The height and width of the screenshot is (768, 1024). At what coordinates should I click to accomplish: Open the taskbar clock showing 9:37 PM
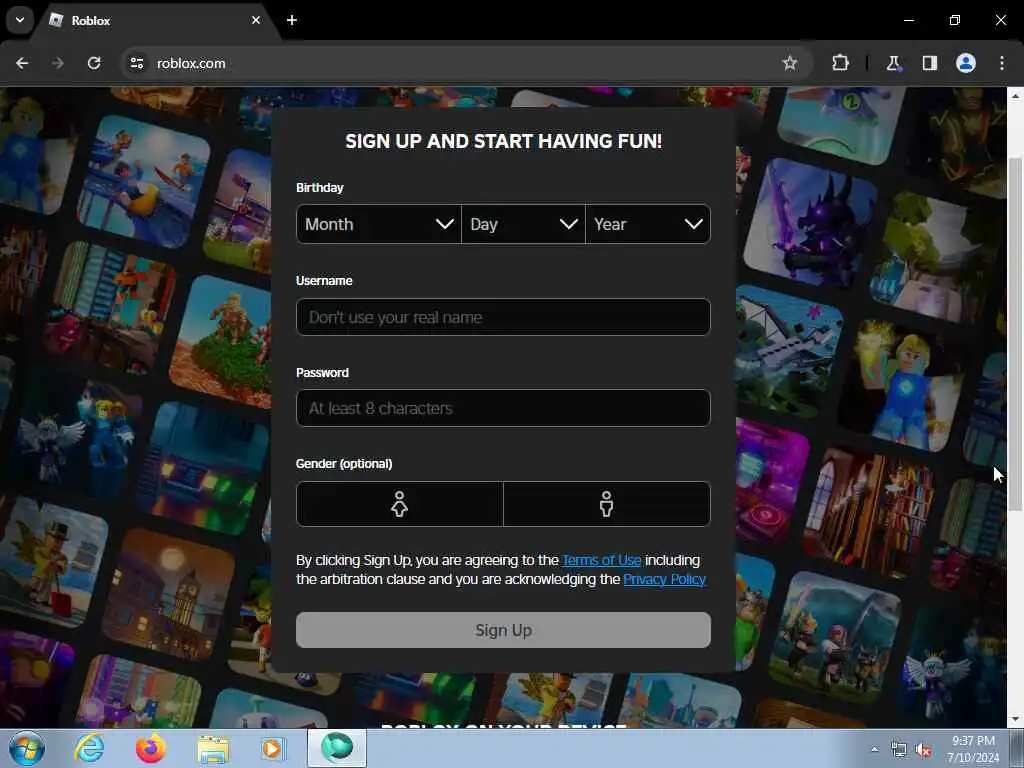[973, 749]
